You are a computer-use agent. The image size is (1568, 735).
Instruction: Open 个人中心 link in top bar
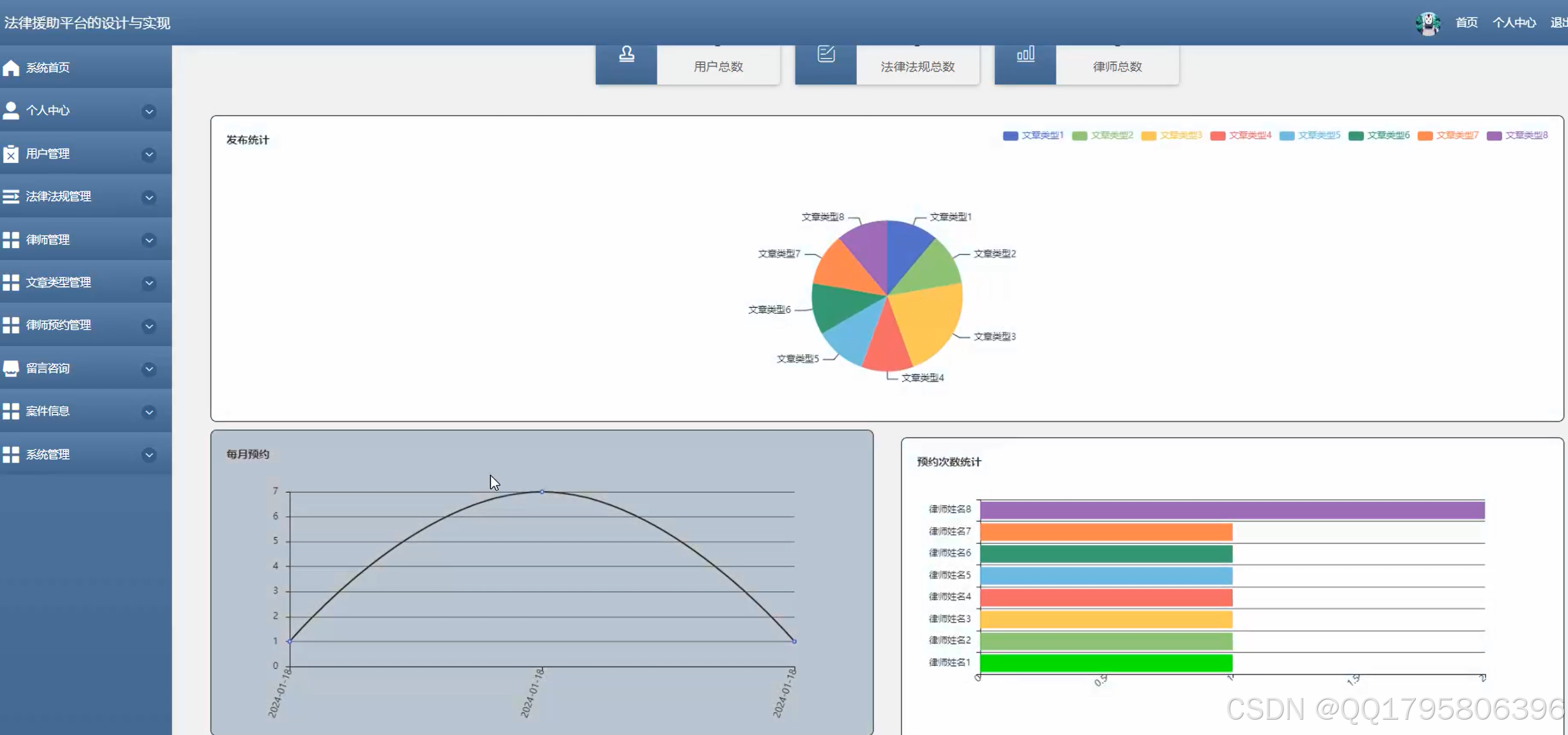tap(1514, 23)
